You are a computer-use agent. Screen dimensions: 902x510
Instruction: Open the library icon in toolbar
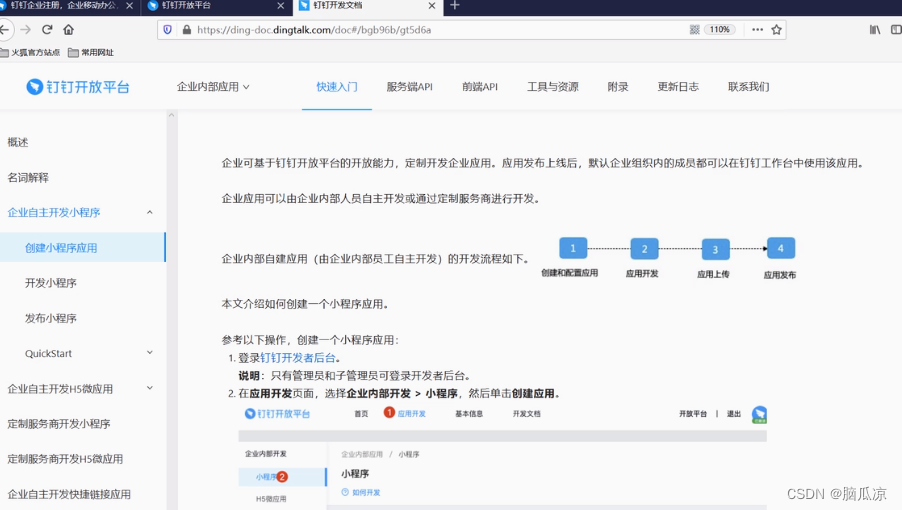874,29
